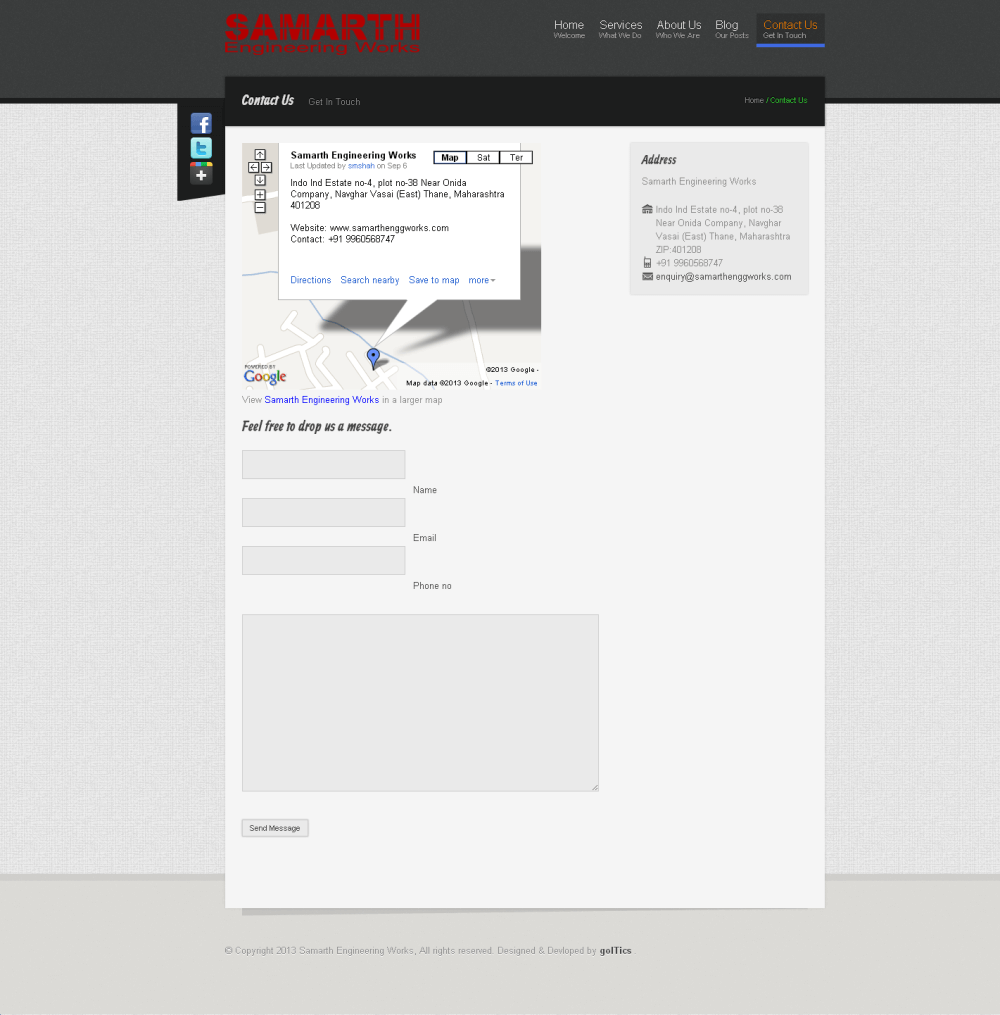Switch the map to Map view
Screen dimensions: 1000x1015
coord(450,157)
